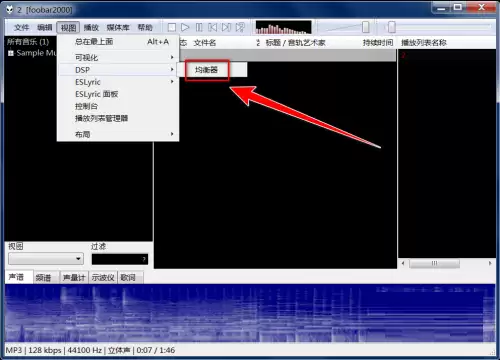Go to previous track icon
The image size is (500, 360).
[213, 27]
